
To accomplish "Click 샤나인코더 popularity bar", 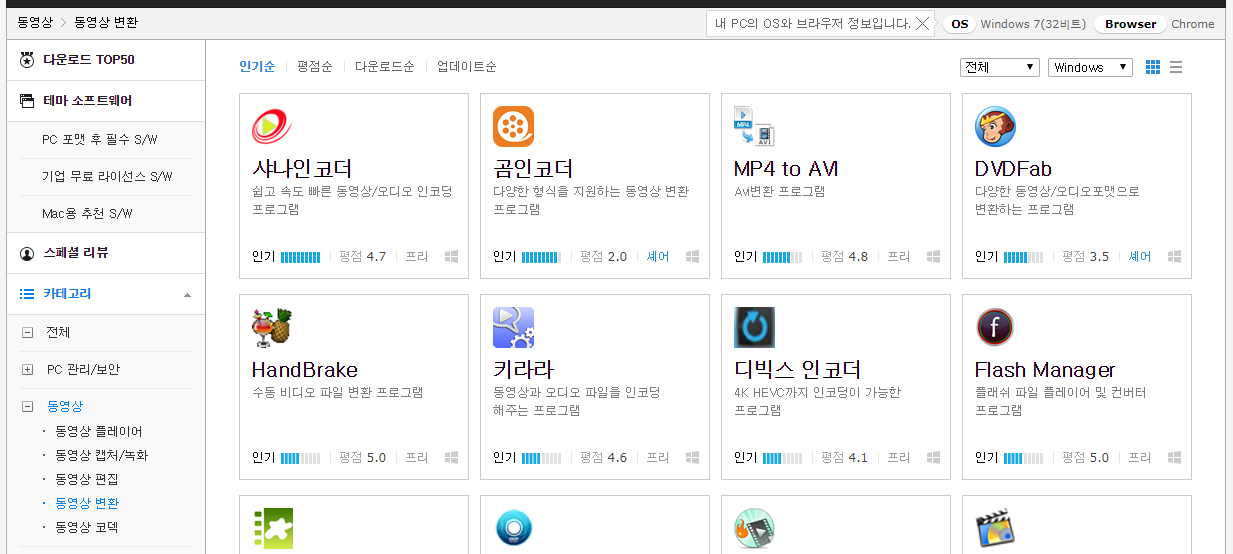I will (x=300, y=257).
